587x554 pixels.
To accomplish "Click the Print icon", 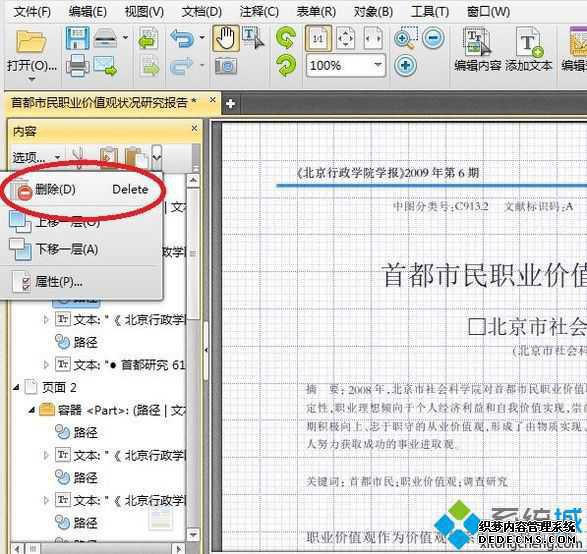I will (77, 66).
